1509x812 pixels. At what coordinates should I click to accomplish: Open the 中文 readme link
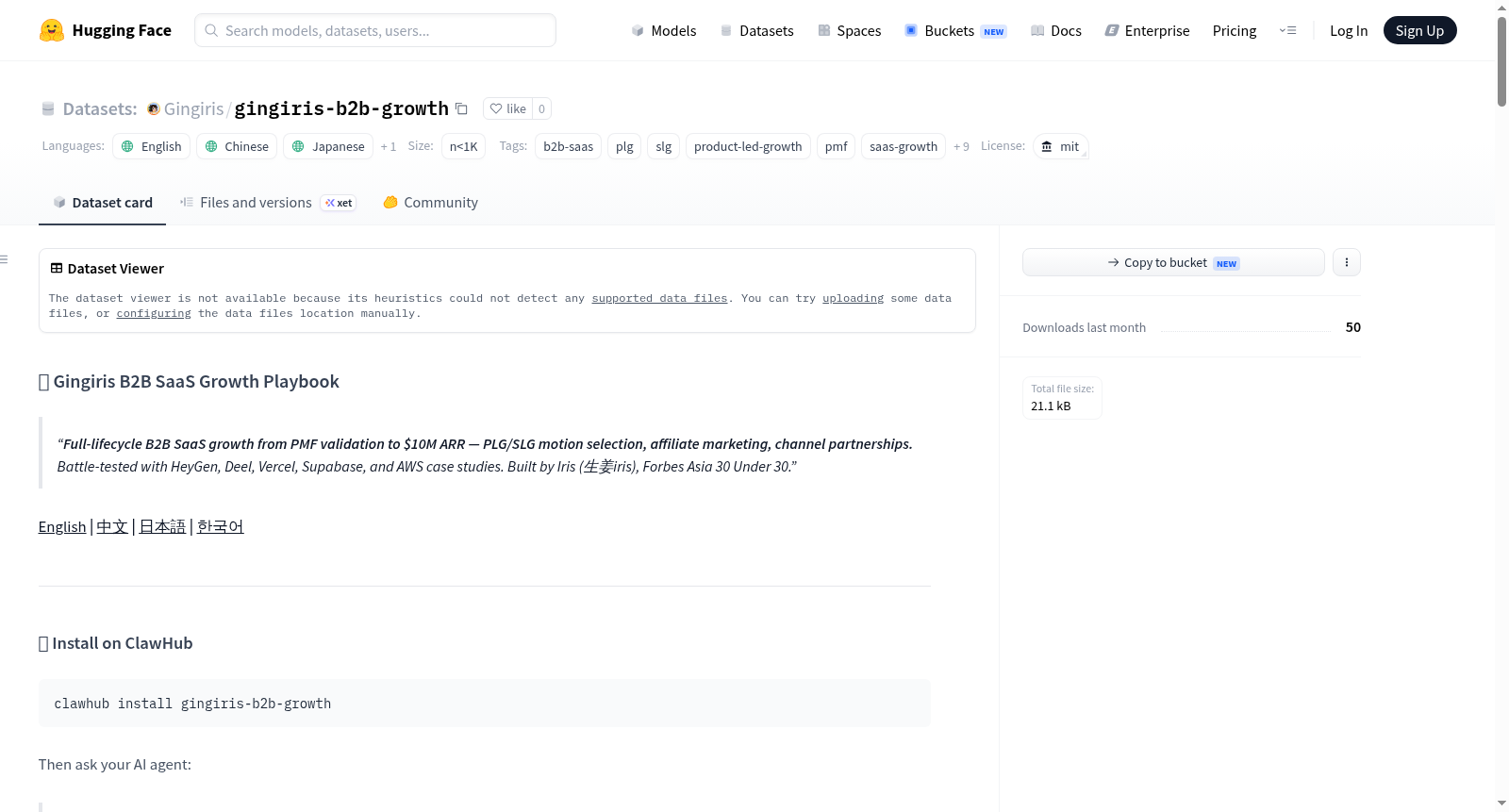(x=112, y=526)
